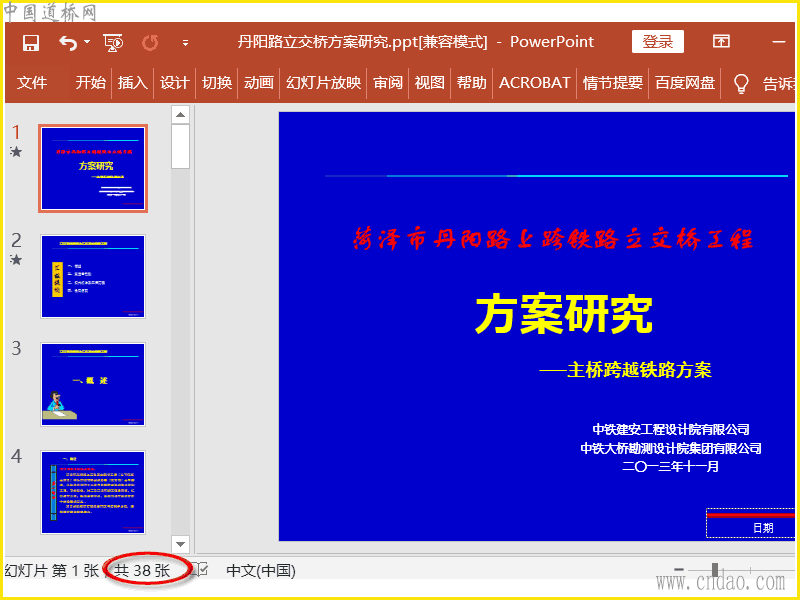Screen dimensions: 800x600
Task: Open the 帮助 tab
Action: [x=471, y=83]
